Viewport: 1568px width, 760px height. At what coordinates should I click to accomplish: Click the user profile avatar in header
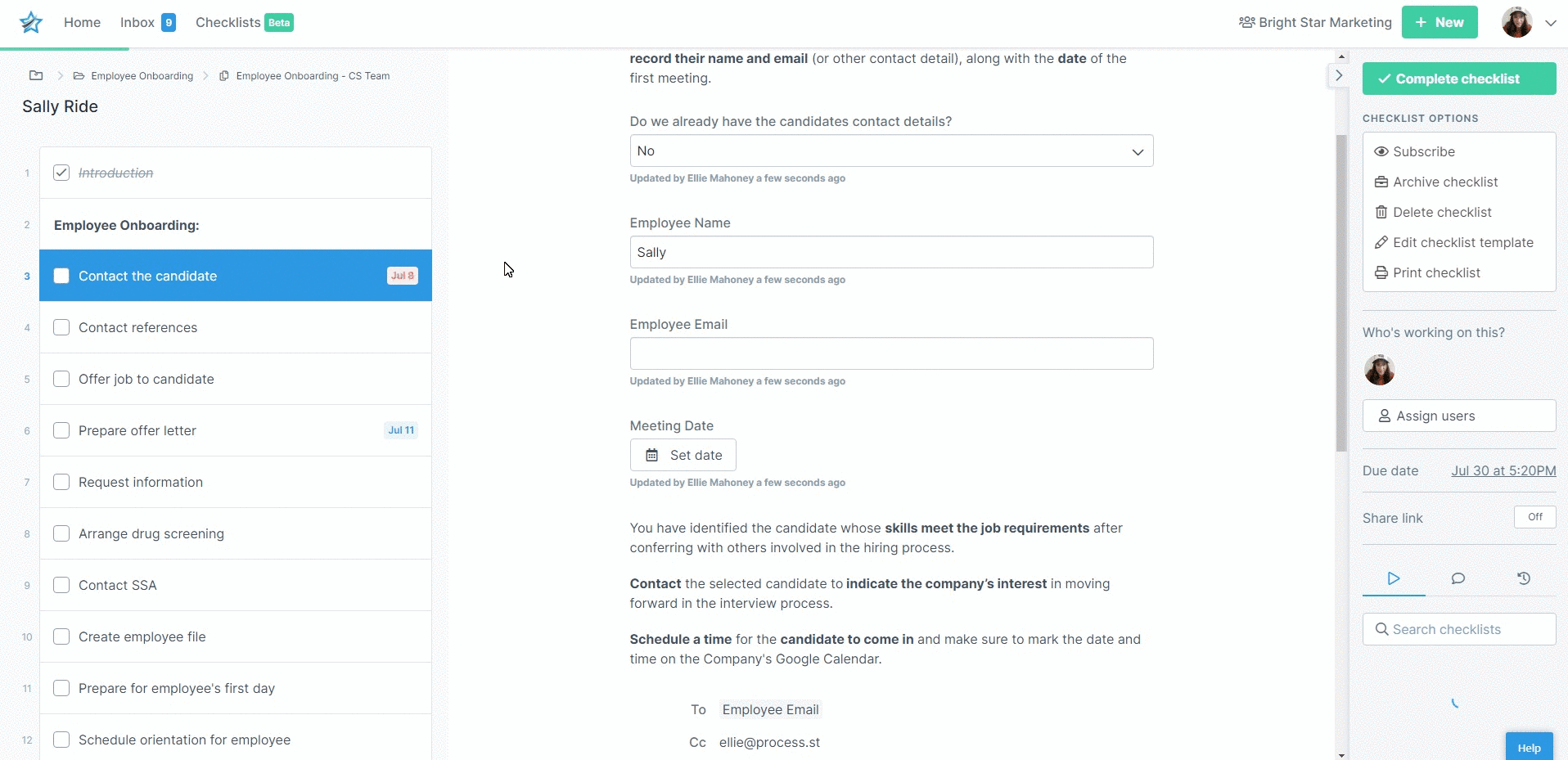(1516, 22)
